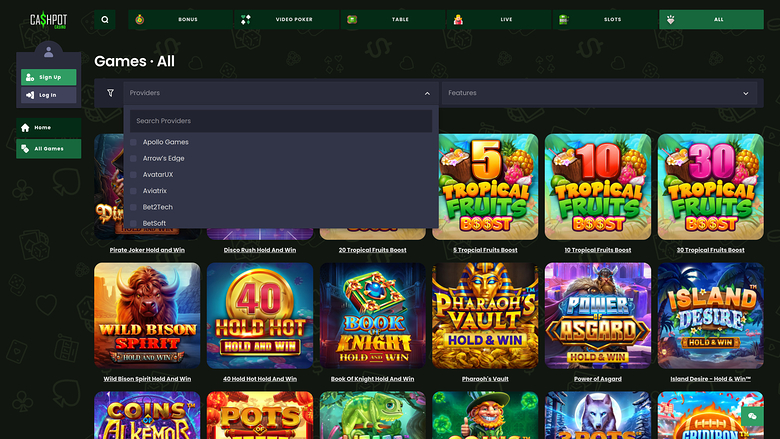Click the Log In arrow icon

tap(30, 95)
